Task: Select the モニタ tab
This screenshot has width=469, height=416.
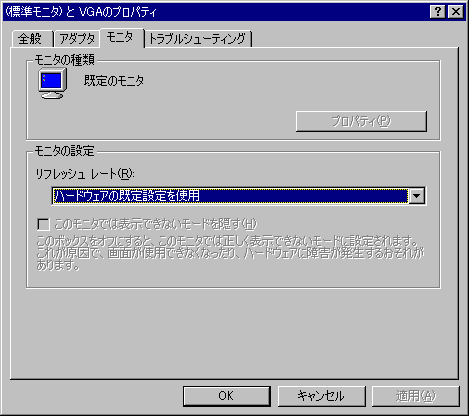Action: click(122, 37)
